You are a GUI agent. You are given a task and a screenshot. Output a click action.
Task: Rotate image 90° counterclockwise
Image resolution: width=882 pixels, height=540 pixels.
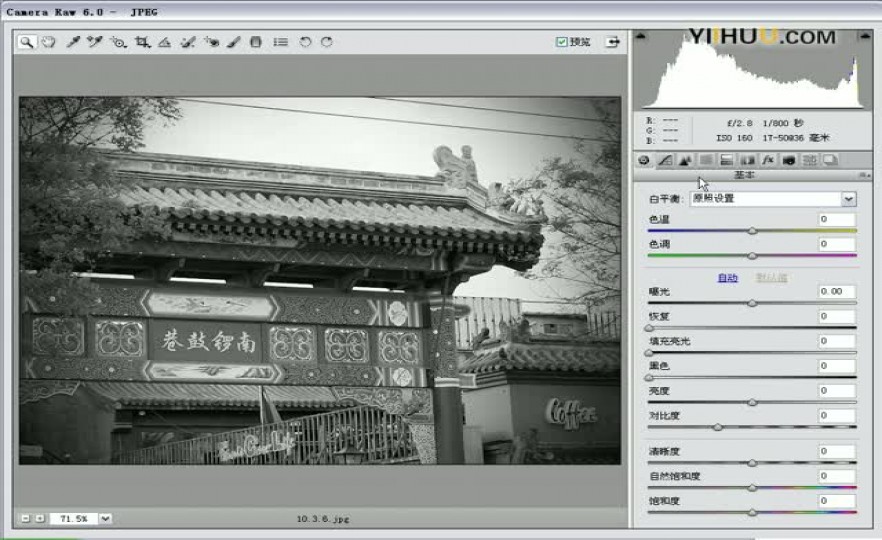pyautogui.click(x=305, y=42)
